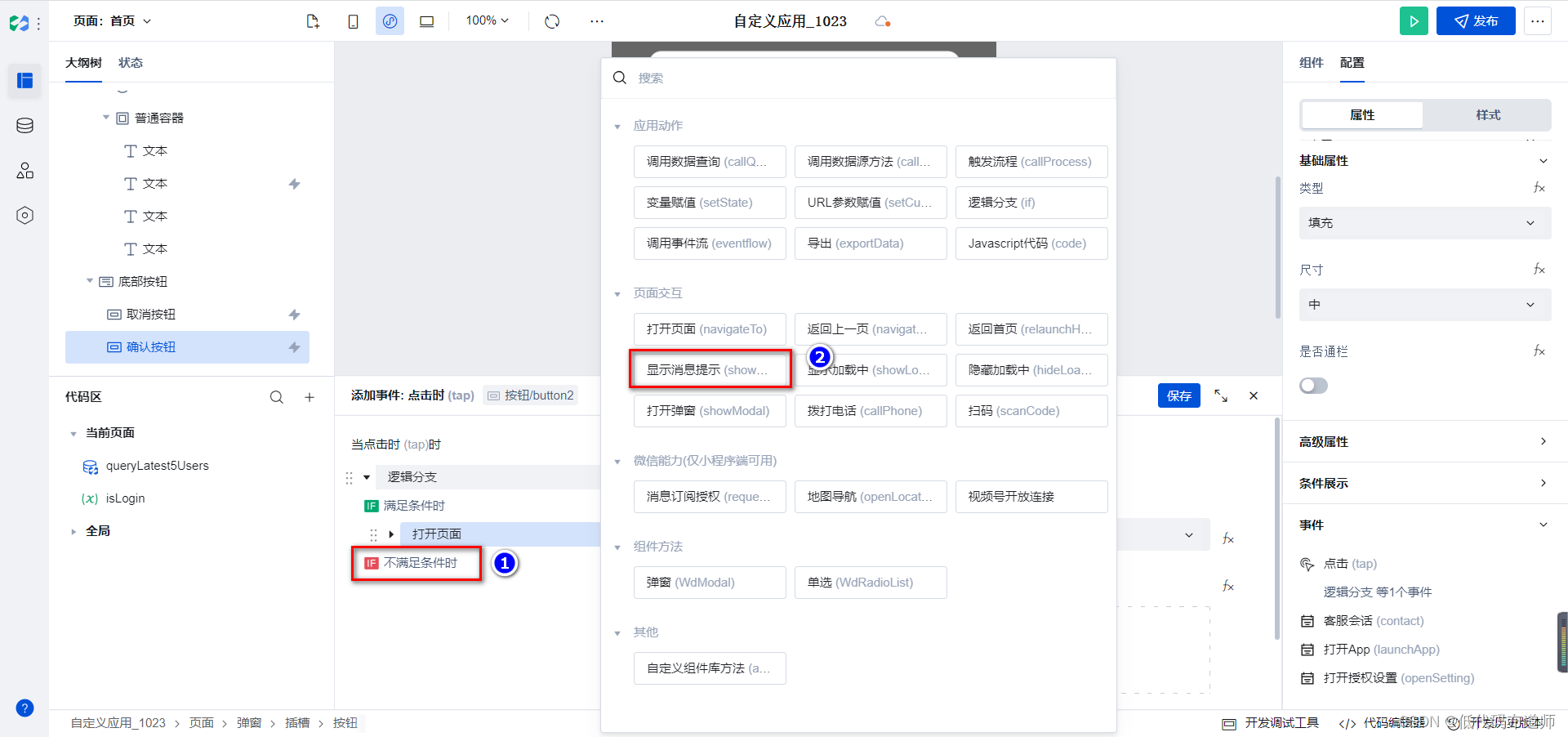
Task: Click fx binding icon next to 尺寸
Action: (1539, 270)
